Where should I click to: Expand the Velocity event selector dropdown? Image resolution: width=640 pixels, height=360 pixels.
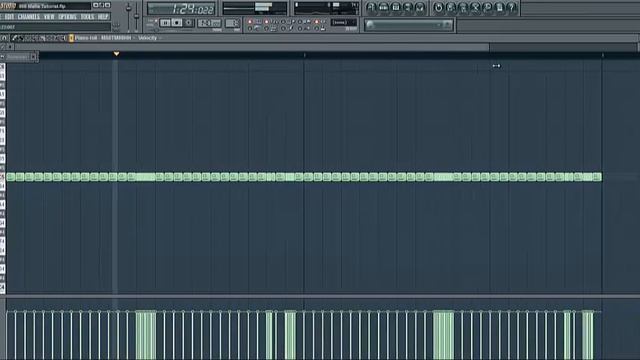coord(149,38)
